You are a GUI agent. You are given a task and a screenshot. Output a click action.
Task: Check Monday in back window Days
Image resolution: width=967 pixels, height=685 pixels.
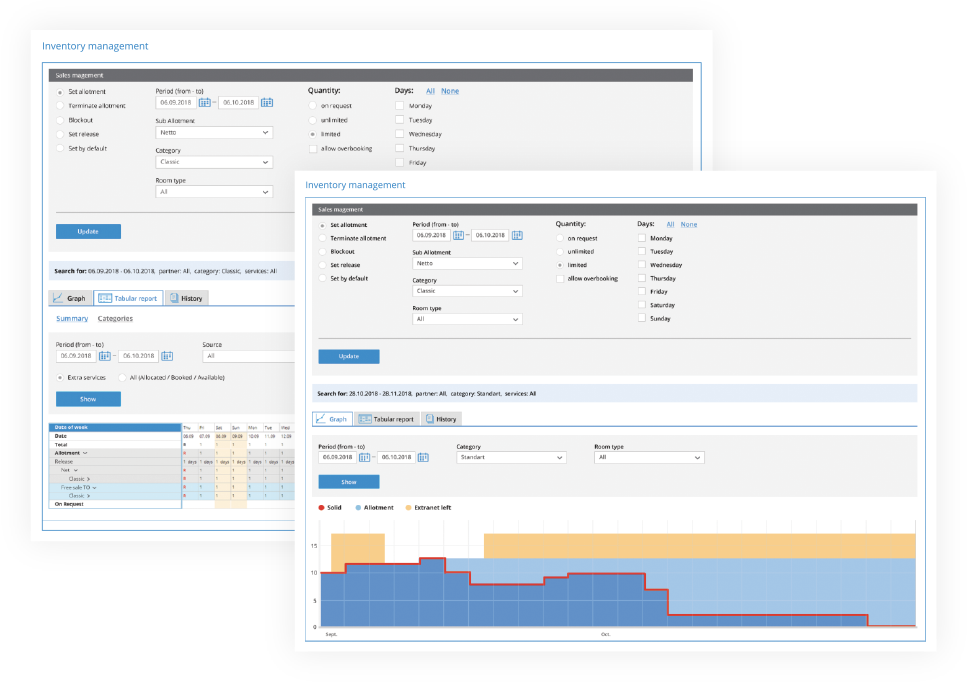[400, 105]
